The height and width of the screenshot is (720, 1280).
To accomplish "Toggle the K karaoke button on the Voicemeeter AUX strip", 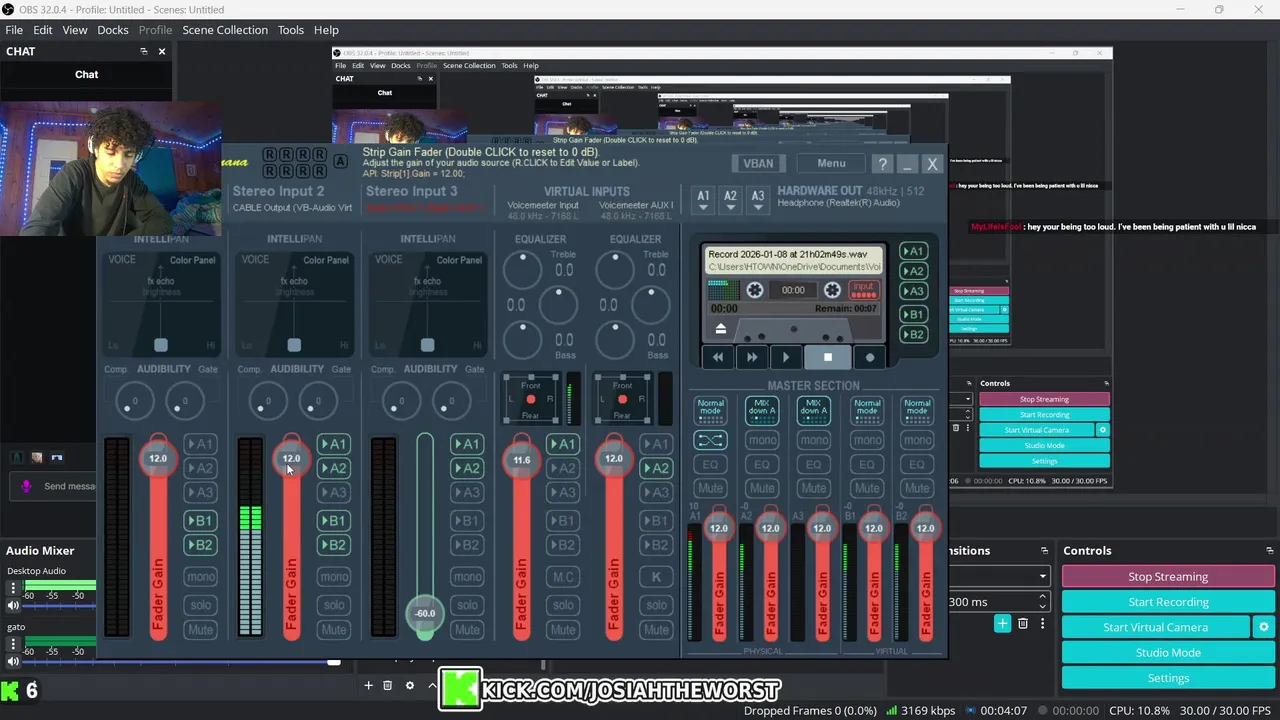I will [x=656, y=577].
